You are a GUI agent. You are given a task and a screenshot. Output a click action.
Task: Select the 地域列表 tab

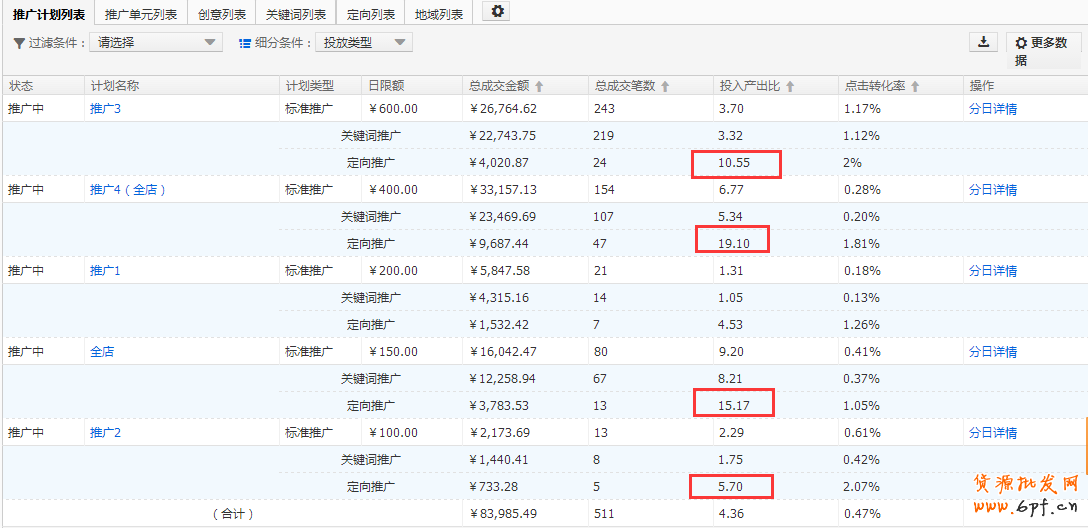pyautogui.click(x=439, y=14)
